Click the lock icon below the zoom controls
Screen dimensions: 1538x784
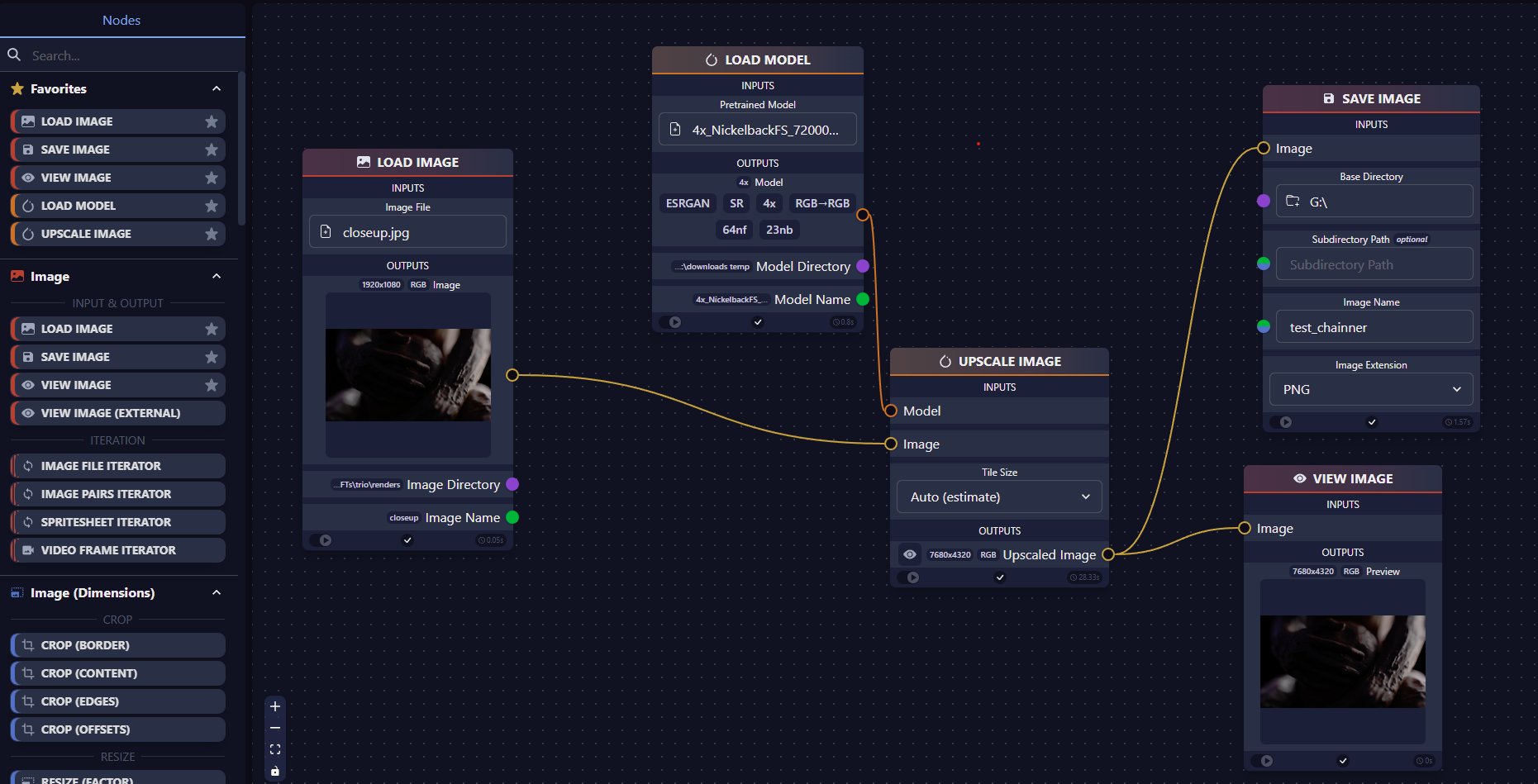click(275, 770)
